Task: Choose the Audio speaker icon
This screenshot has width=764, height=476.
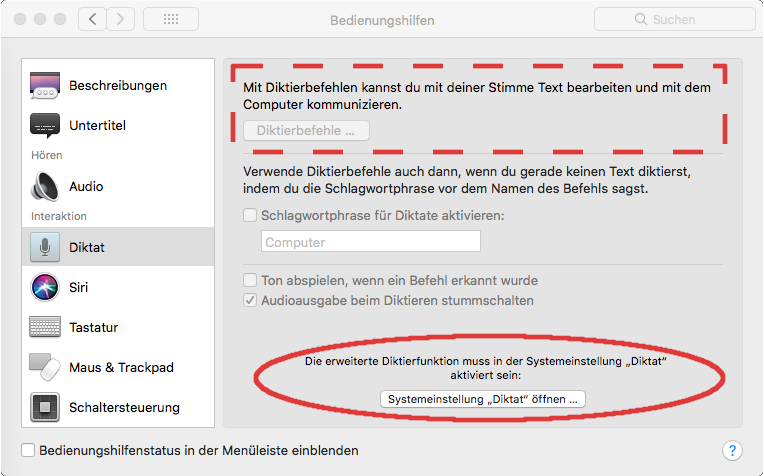Action: [45, 187]
